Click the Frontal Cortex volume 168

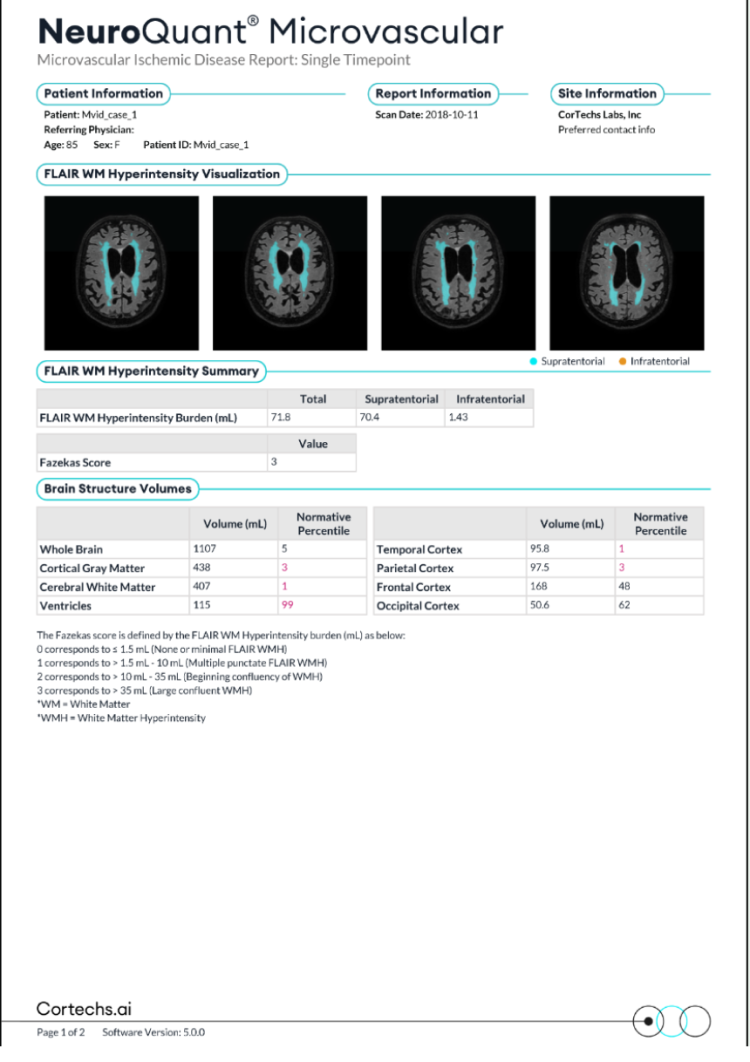pos(539,587)
